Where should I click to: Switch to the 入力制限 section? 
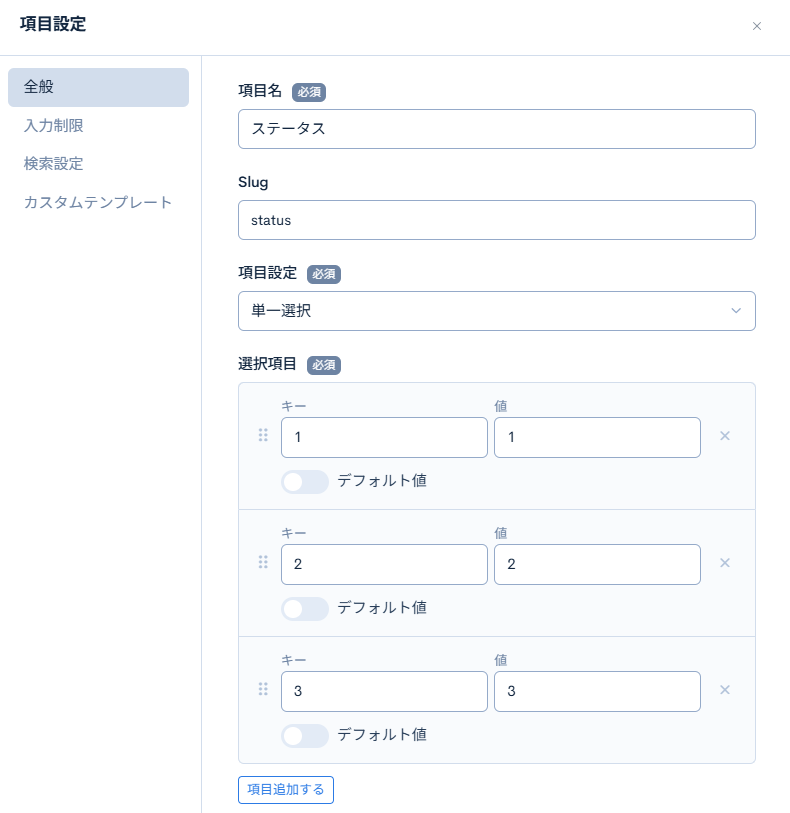[52, 125]
